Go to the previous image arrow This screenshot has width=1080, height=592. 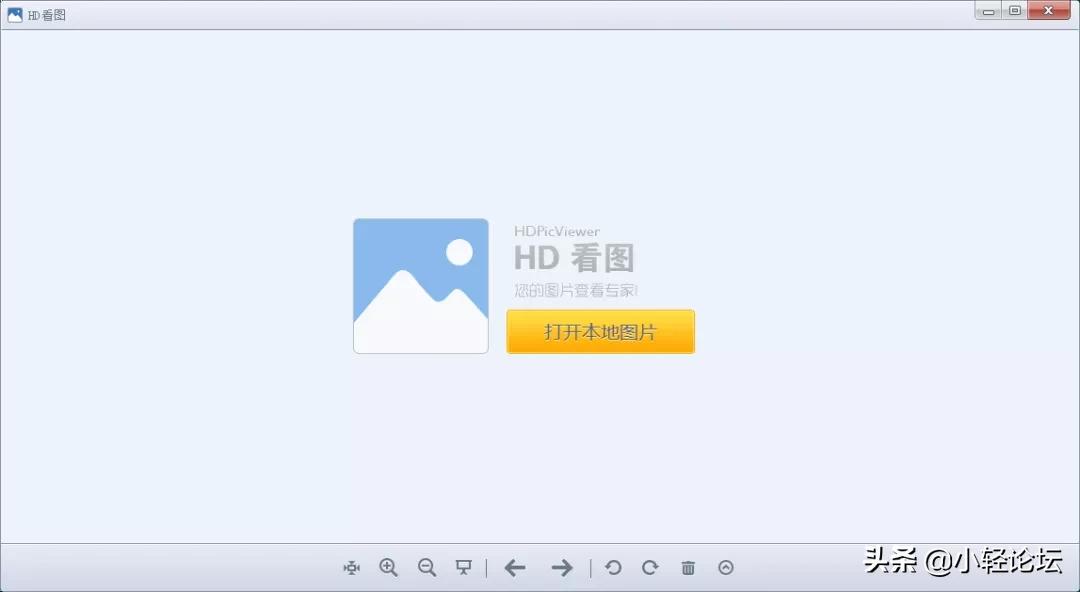tap(515, 567)
